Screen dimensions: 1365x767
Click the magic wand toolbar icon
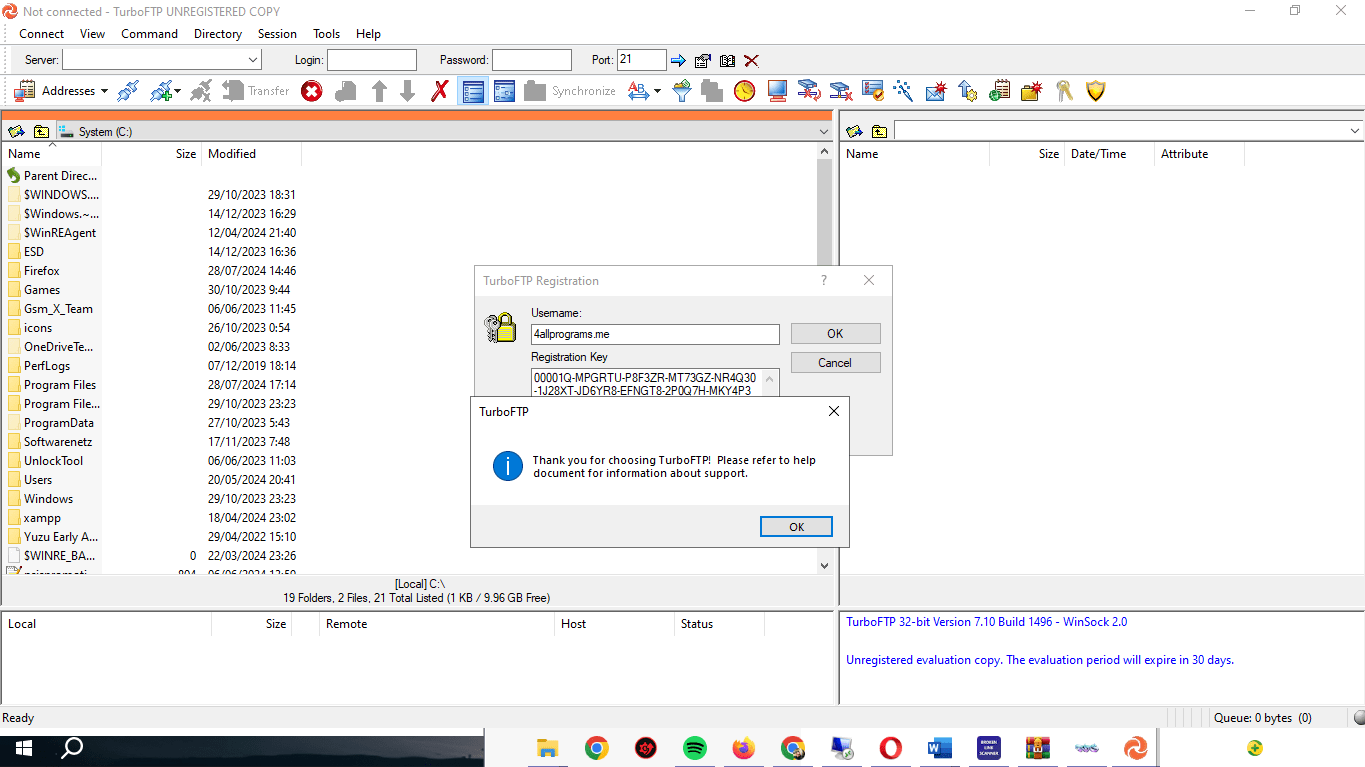pos(903,91)
